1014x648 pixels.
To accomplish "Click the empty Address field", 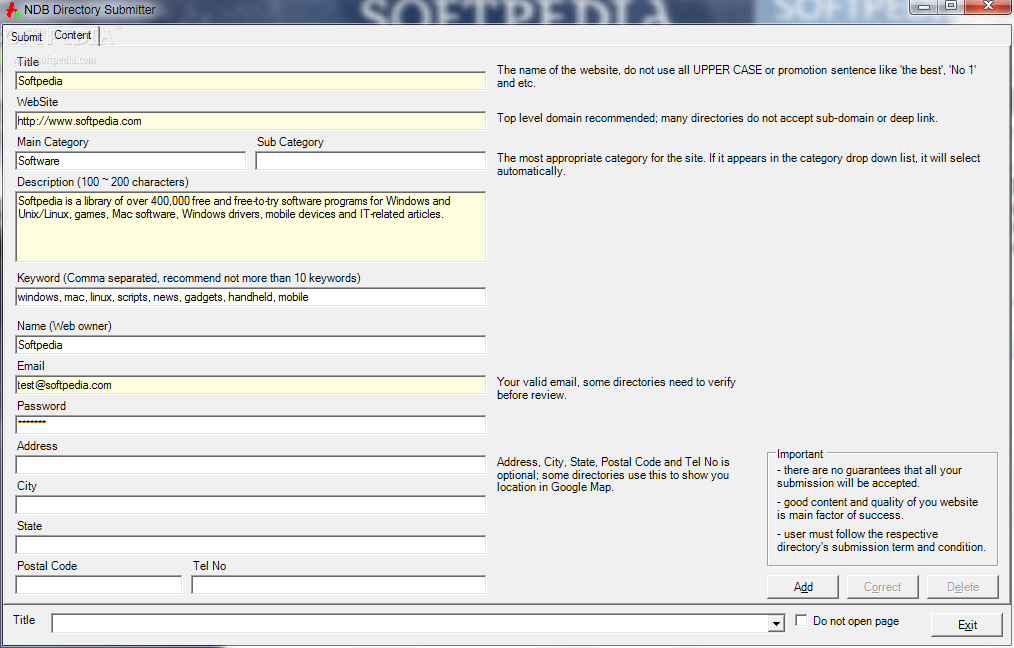I will pos(250,465).
